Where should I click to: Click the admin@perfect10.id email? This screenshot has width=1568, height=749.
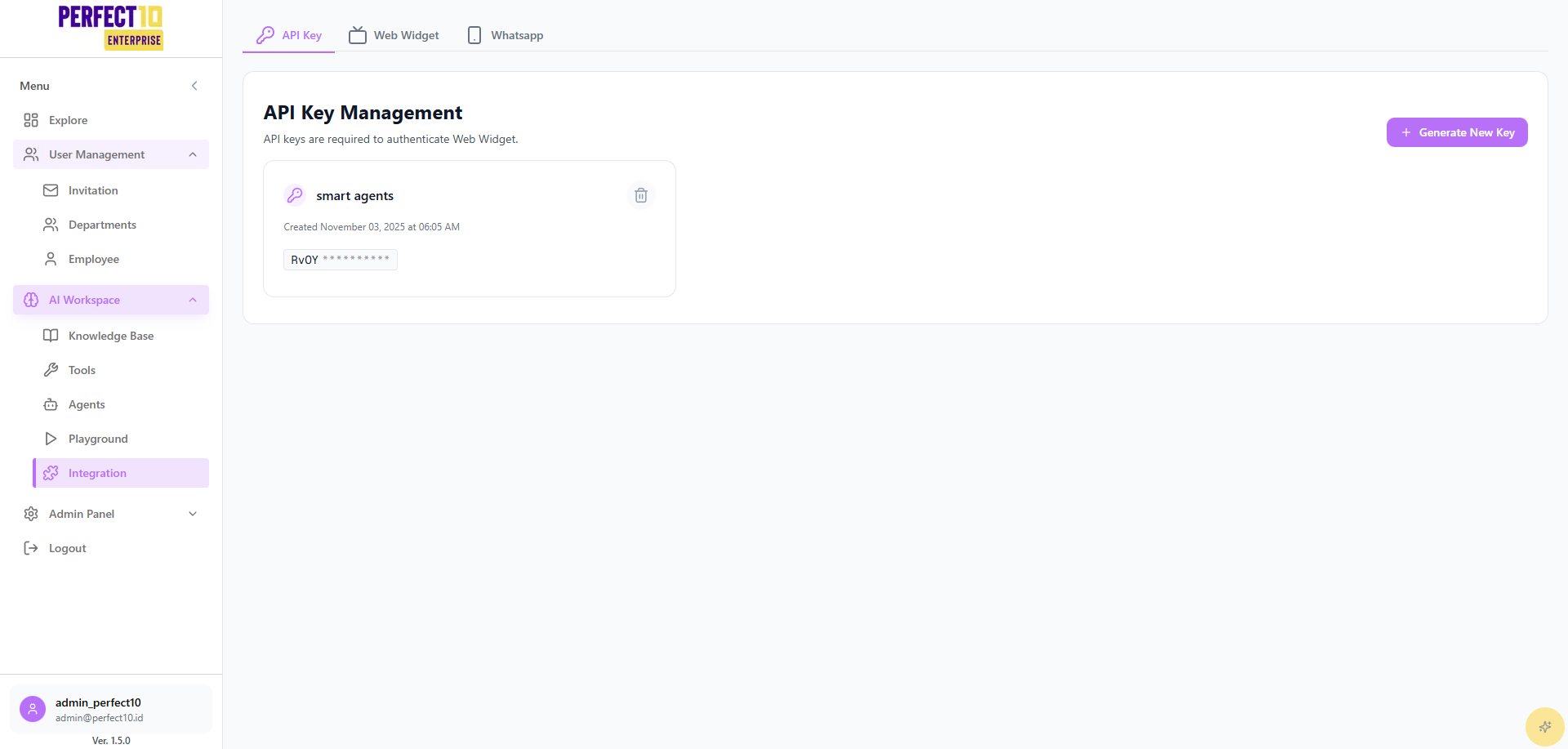(99, 718)
